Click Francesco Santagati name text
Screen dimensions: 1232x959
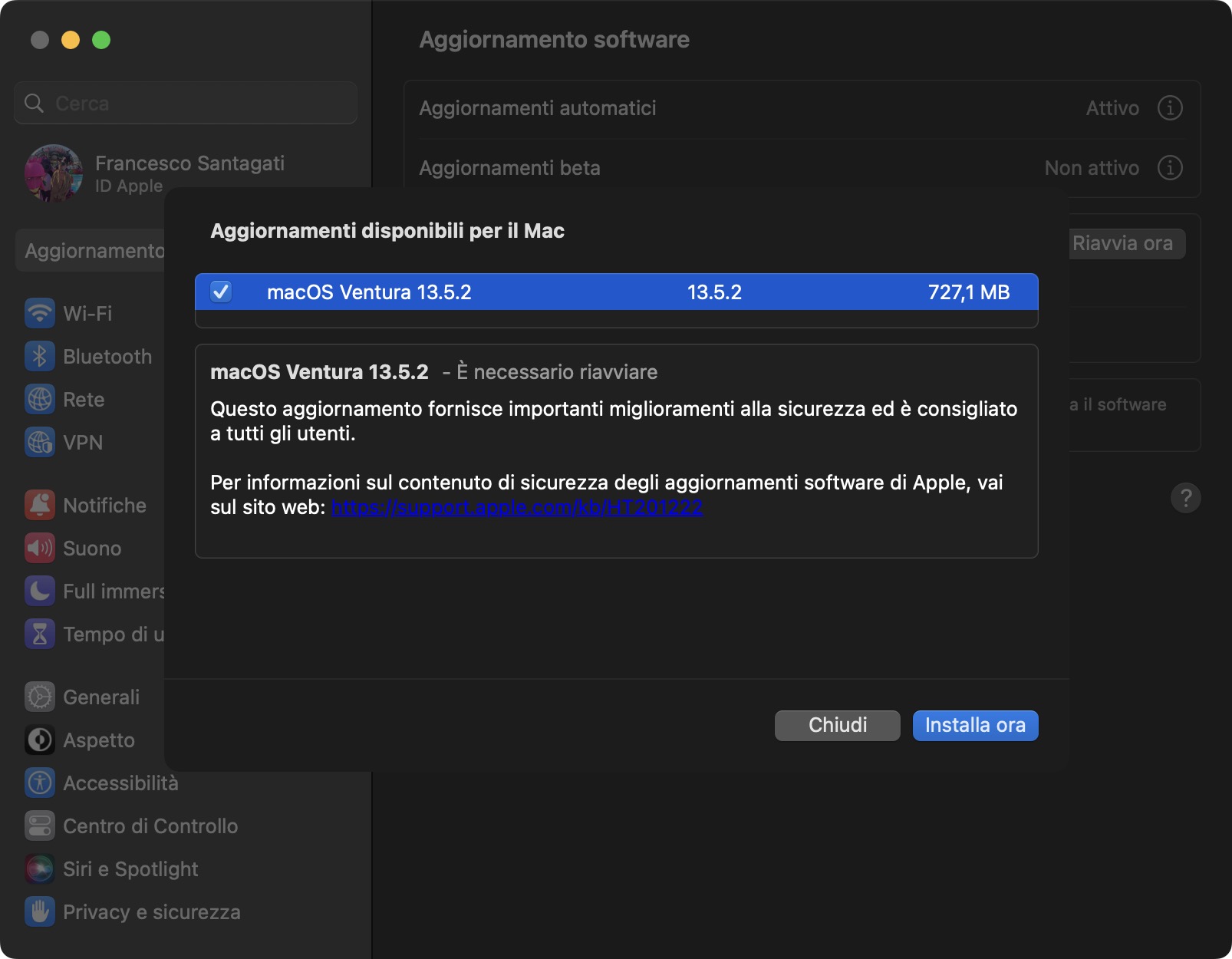tap(189, 163)
